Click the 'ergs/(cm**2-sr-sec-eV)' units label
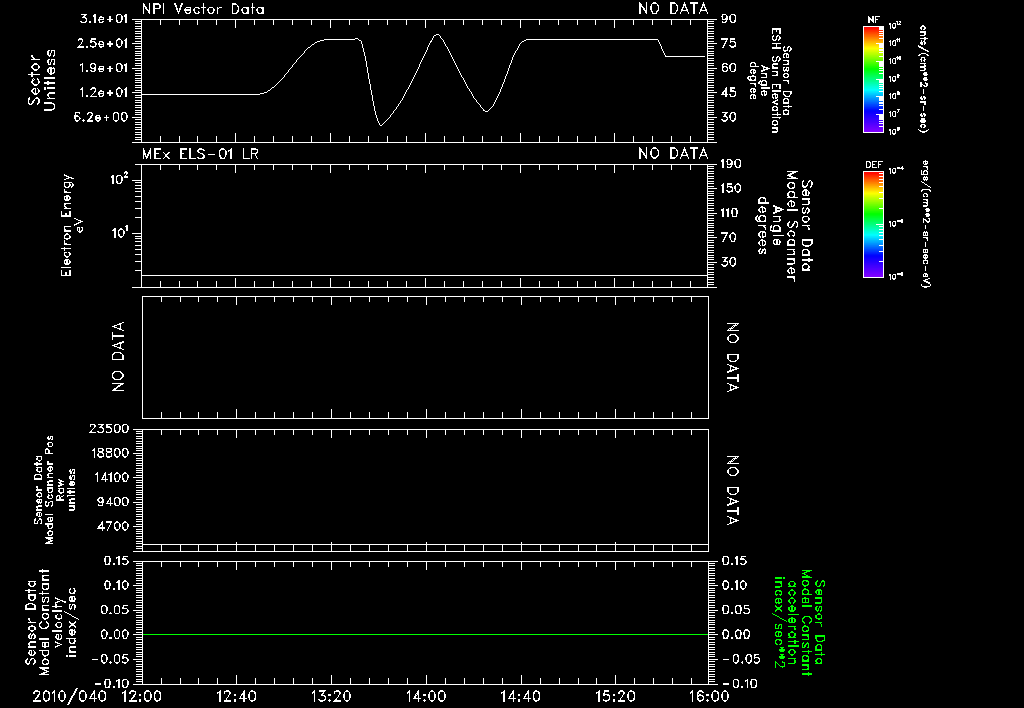Image resolution: width=1024 pixels, height=708 pixels. click(926, 224)
